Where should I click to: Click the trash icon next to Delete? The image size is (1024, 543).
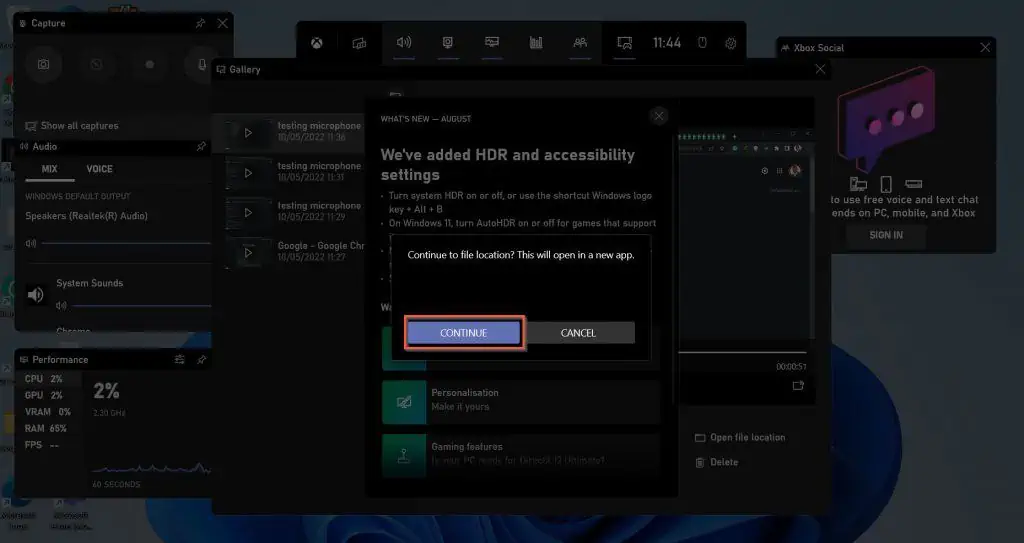(x=700, y=462)
